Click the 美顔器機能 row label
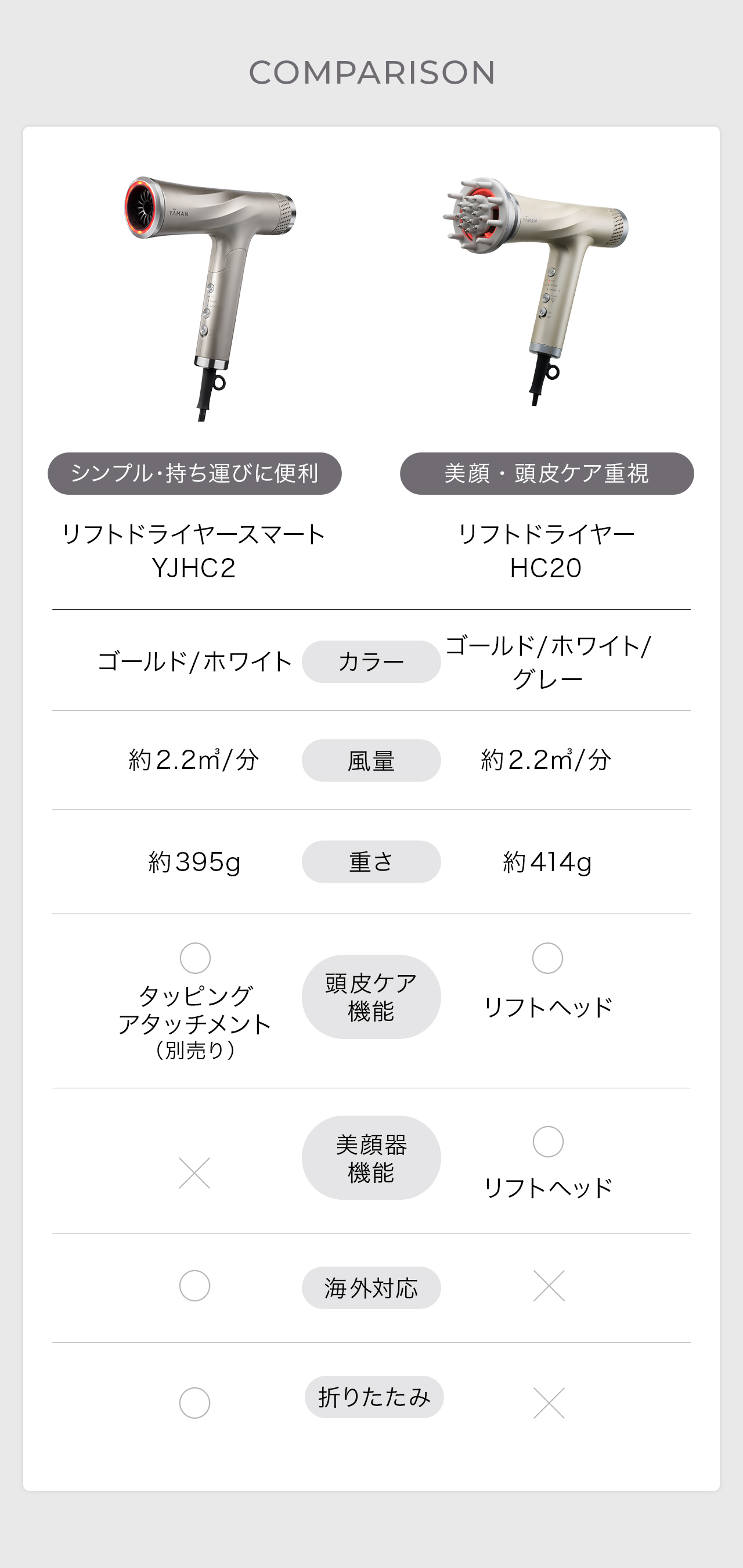 371,1158
